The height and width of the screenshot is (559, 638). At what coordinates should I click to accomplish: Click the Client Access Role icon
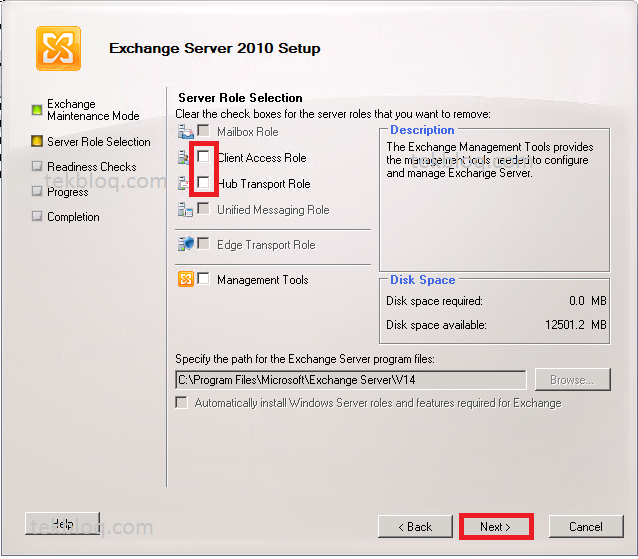(183, 157)
